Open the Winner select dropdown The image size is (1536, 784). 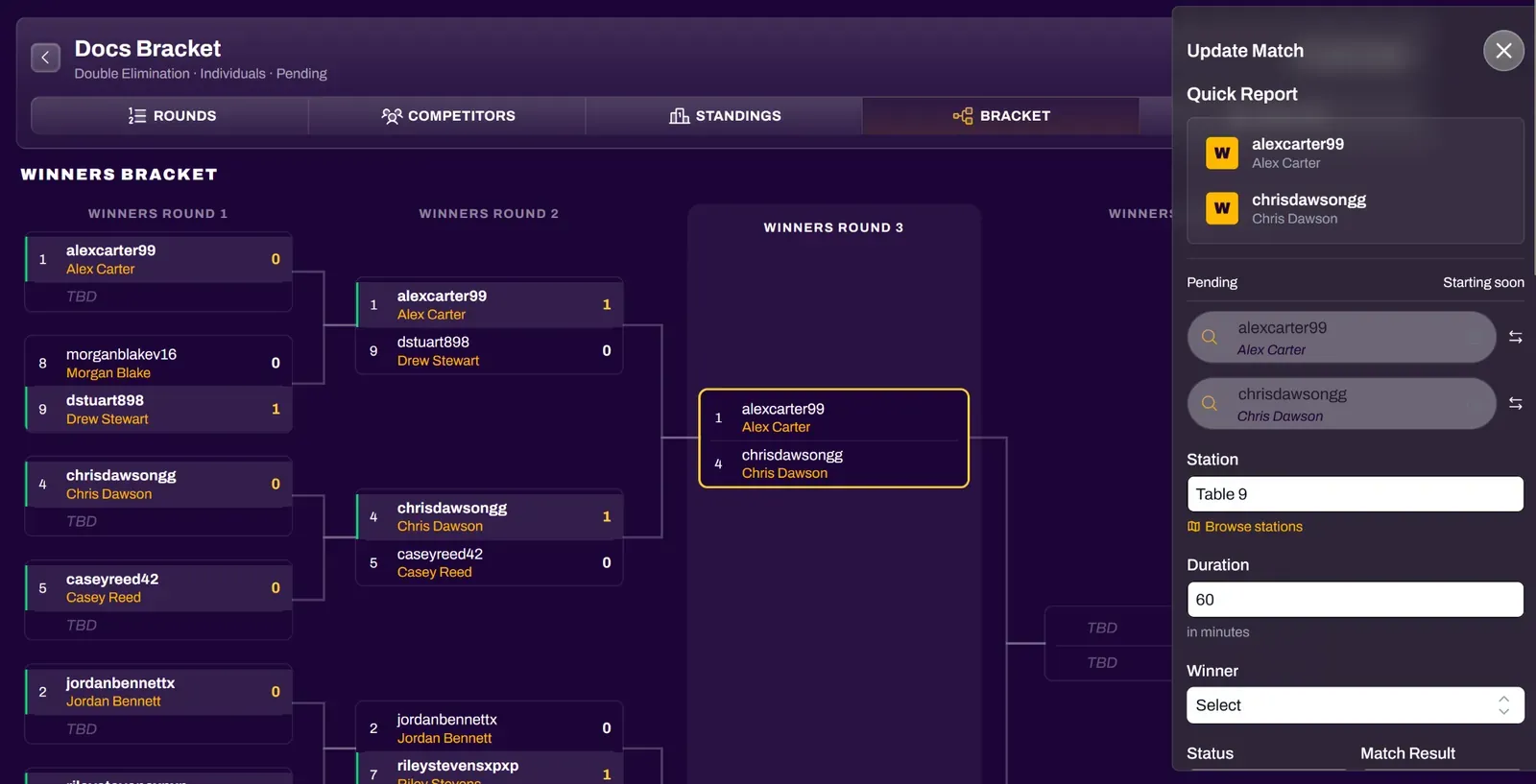[1355, 705]
